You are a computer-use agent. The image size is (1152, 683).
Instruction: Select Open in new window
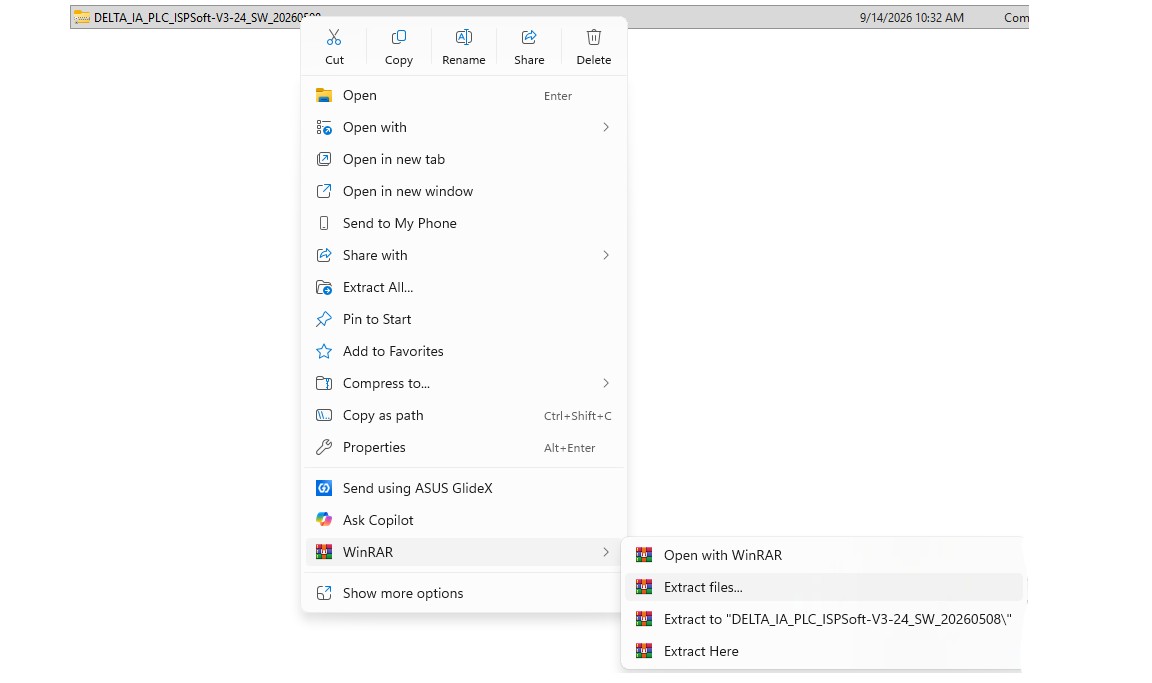tap(464, 192)
